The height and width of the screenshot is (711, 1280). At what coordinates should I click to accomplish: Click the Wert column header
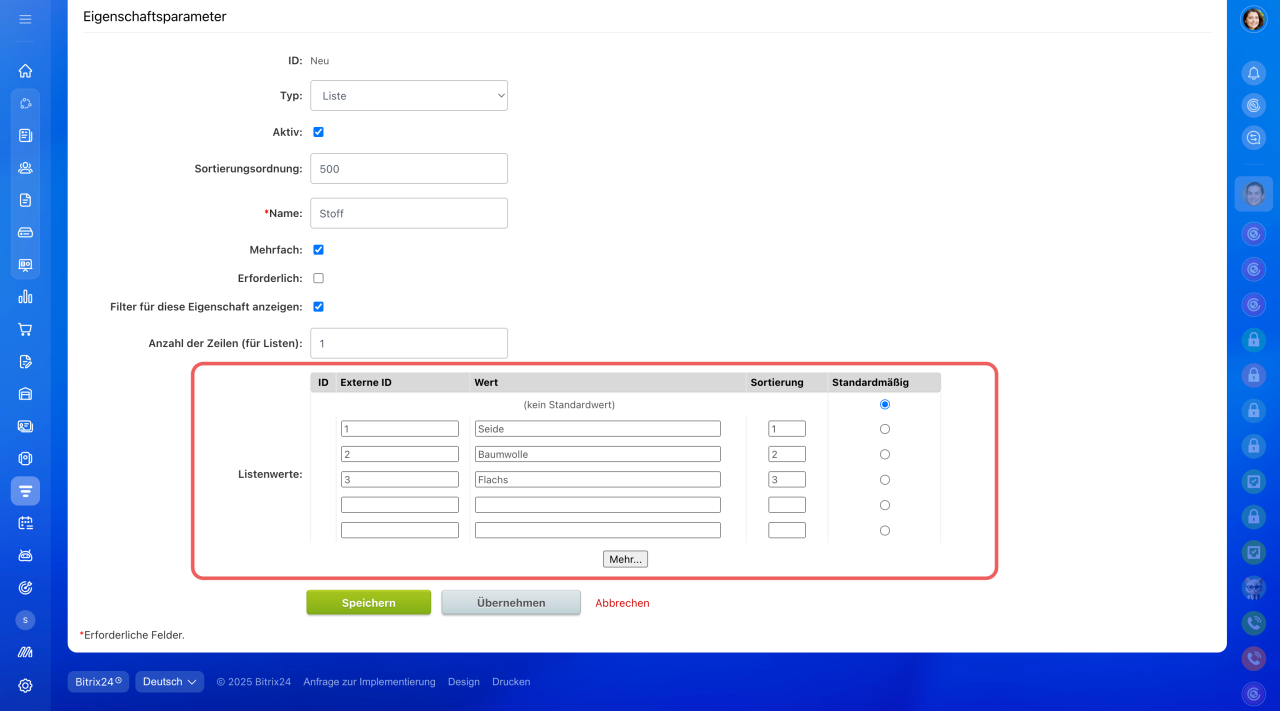[x=486, y=382]
